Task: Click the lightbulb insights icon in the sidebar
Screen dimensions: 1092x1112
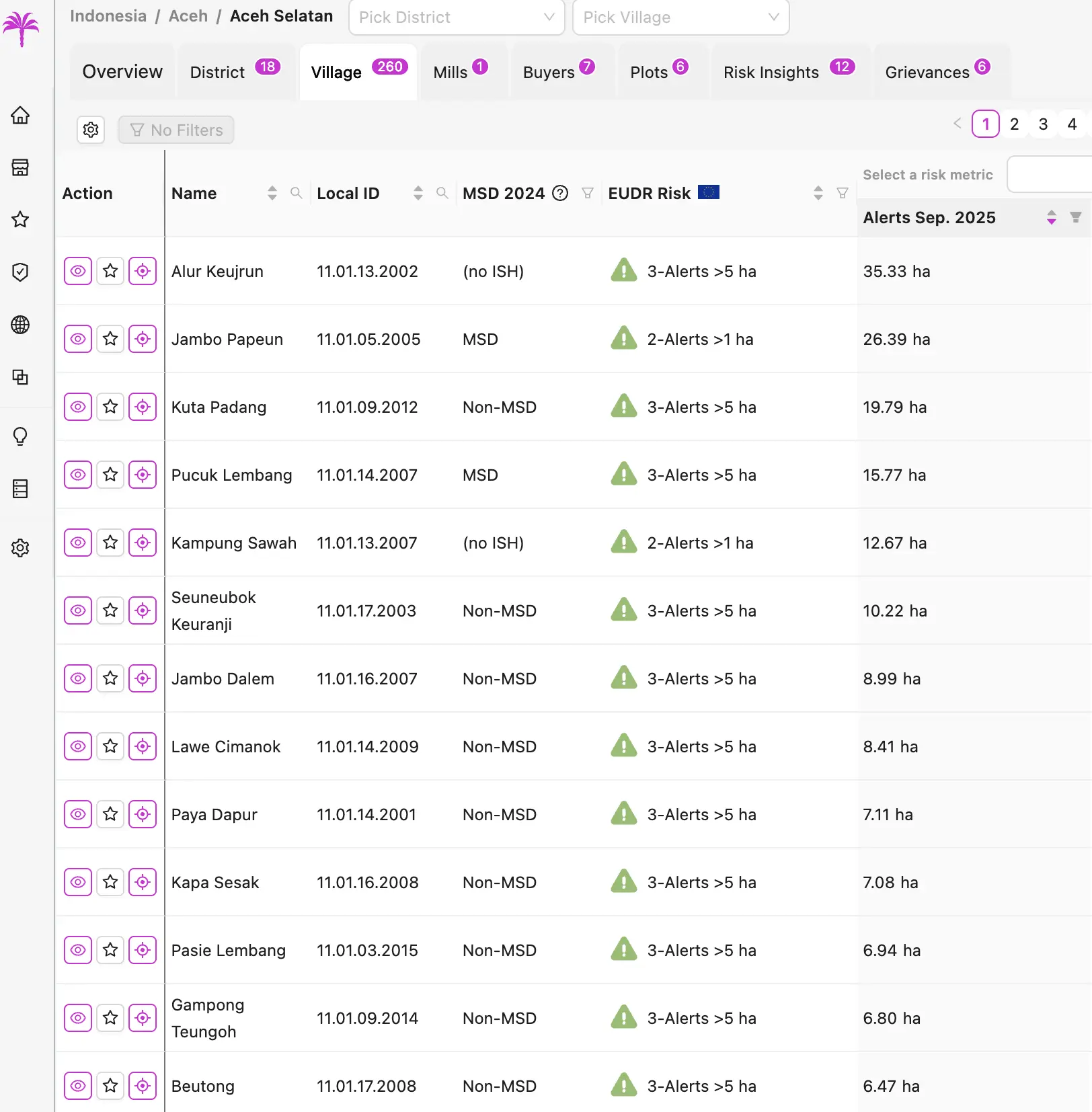Action: (20, 436)
